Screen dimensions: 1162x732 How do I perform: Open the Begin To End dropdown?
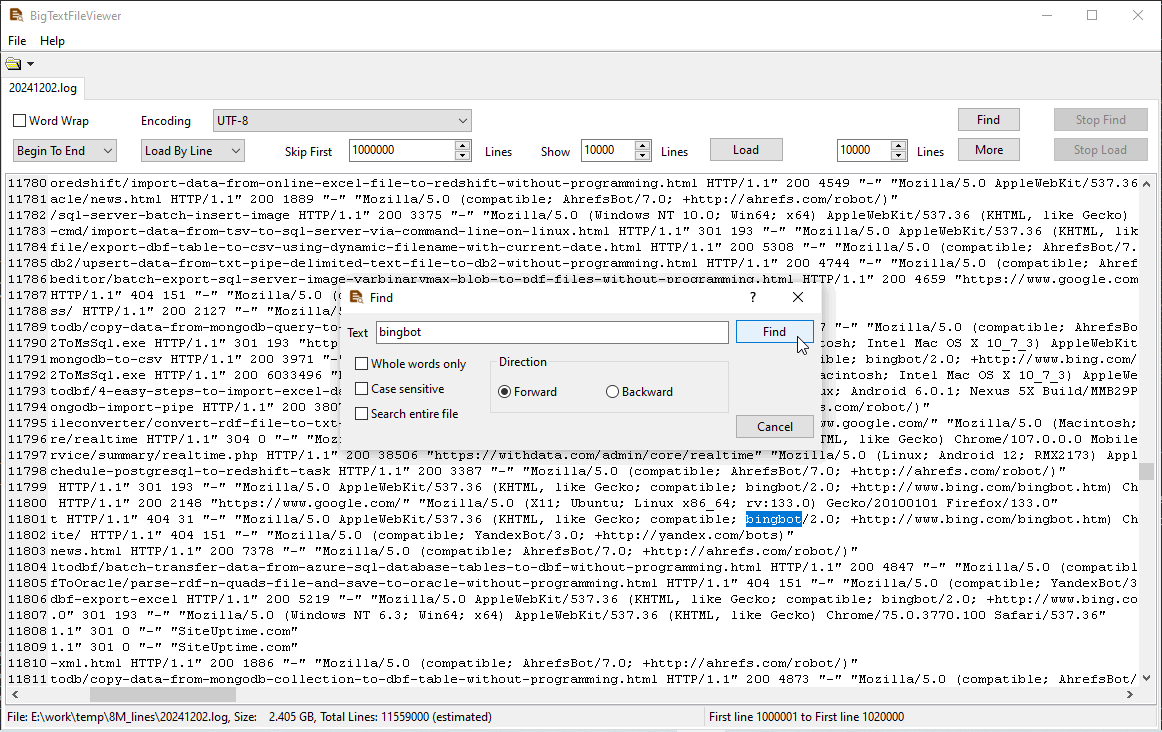[106, 151]
